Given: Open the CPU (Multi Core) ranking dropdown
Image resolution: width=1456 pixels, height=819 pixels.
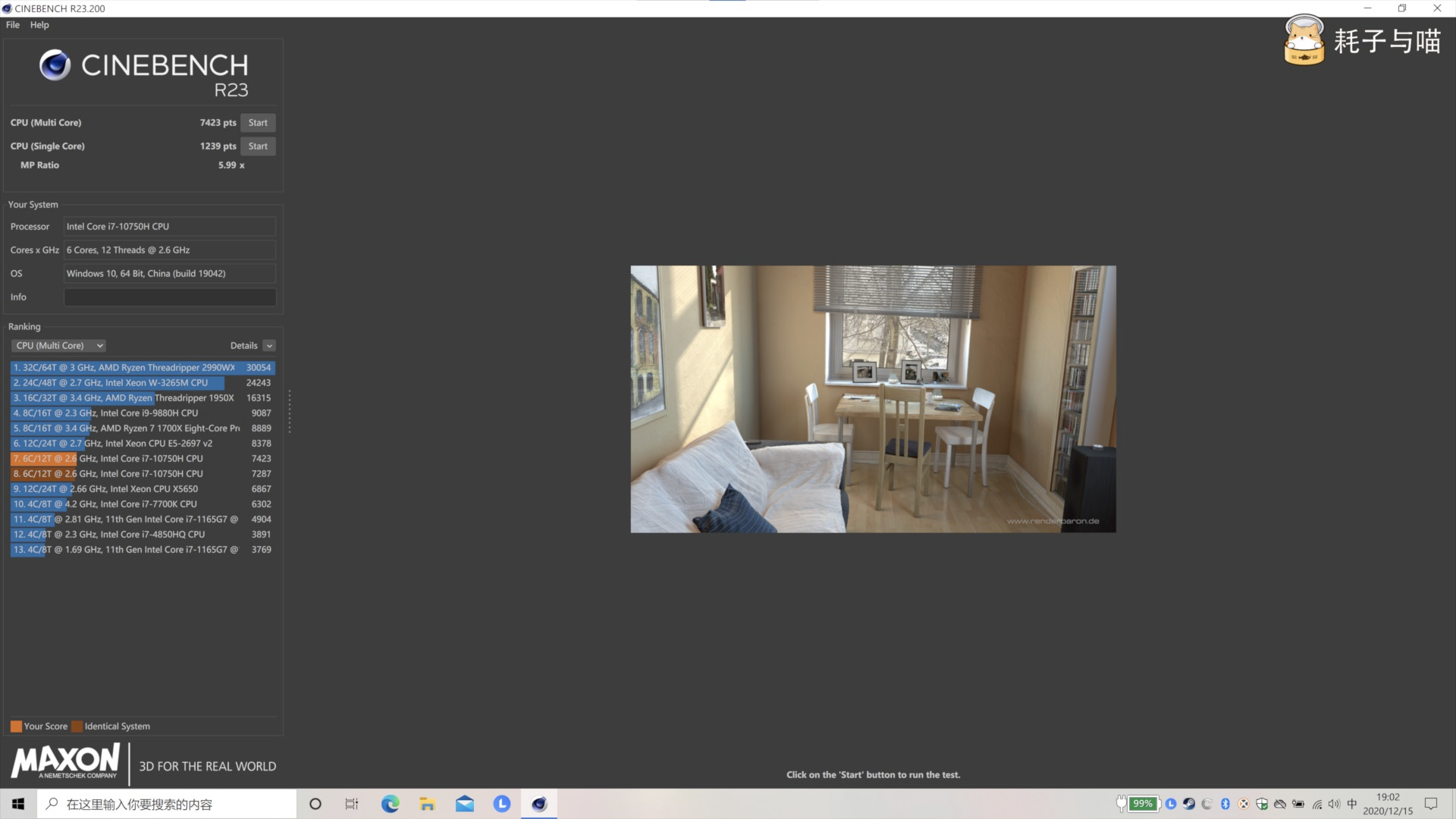Looking at the screenshot, I should (58, 346).
